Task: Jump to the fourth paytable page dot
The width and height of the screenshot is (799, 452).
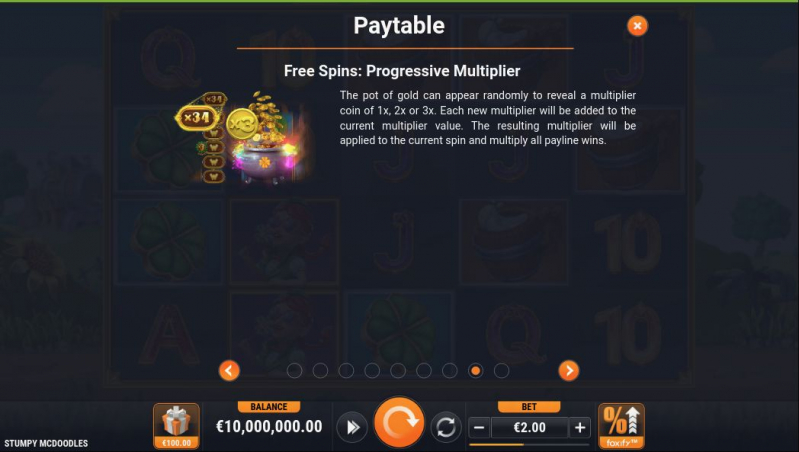Action: [x=372, y=370]
